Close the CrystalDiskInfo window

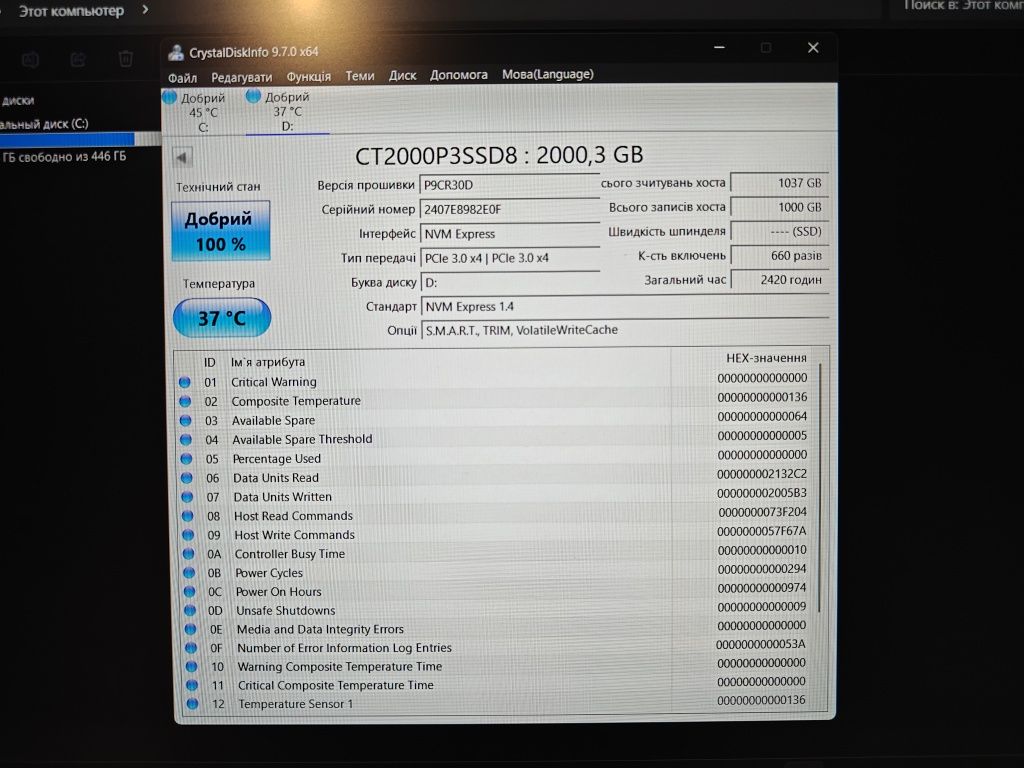pos(813,48)
